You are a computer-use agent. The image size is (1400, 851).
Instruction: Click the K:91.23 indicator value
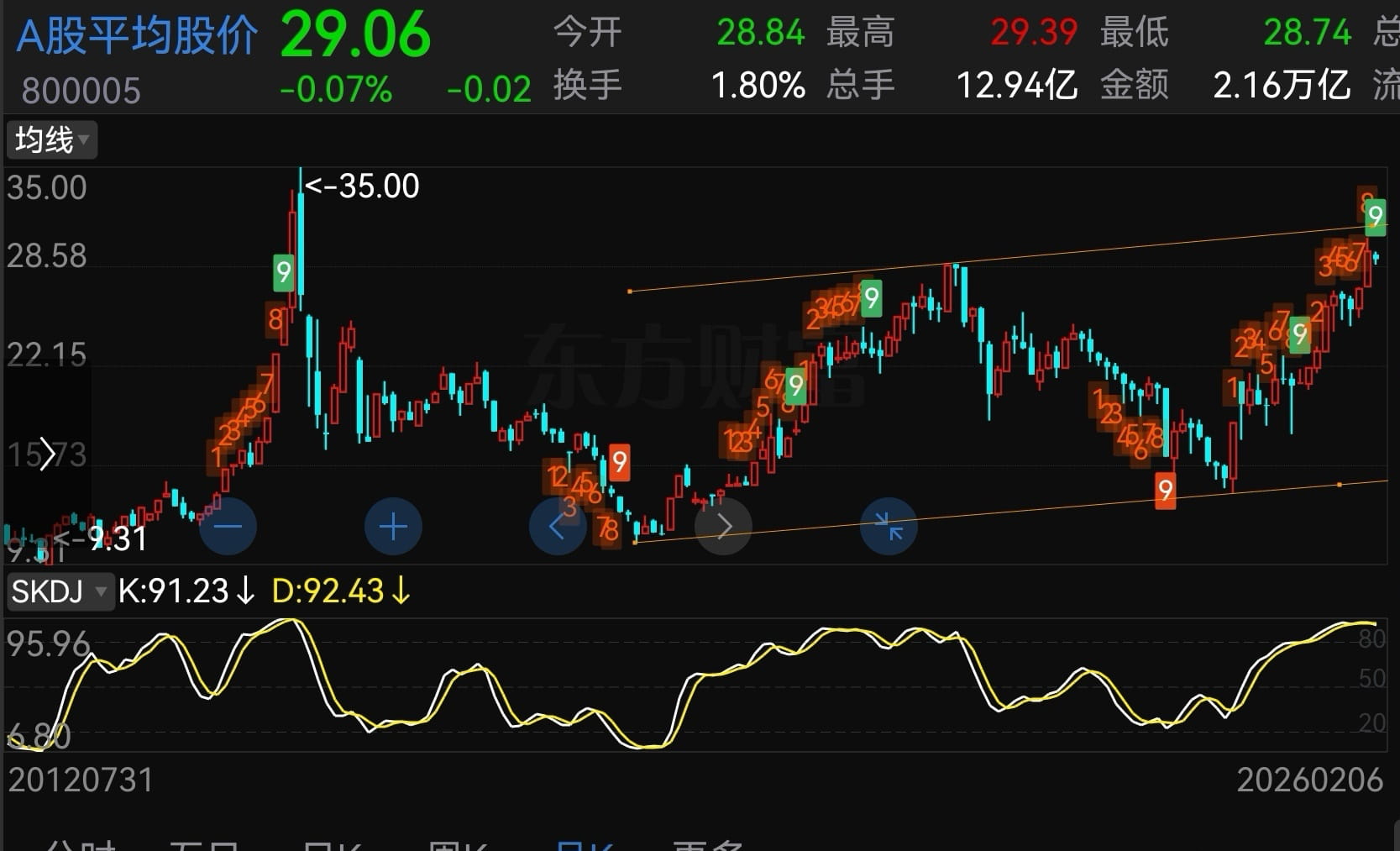[186, 591]
